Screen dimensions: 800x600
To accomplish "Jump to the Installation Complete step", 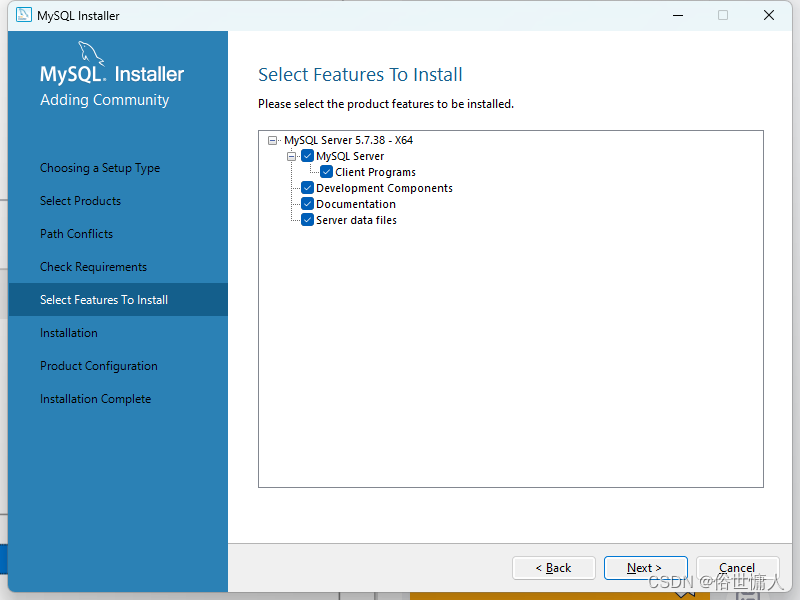I will [95, 399].
